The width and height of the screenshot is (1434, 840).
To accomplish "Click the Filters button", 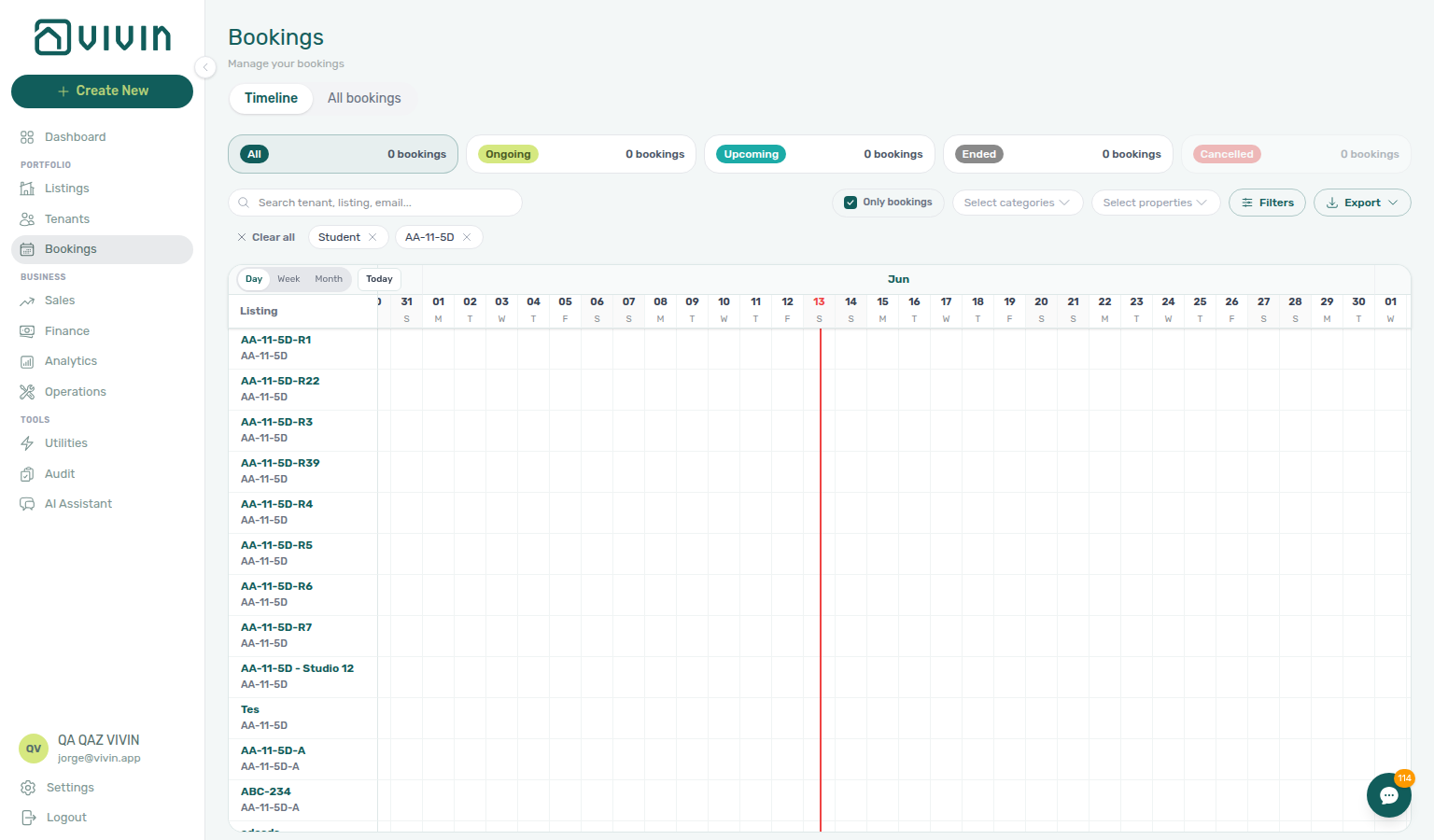I will click(1267, 203).
